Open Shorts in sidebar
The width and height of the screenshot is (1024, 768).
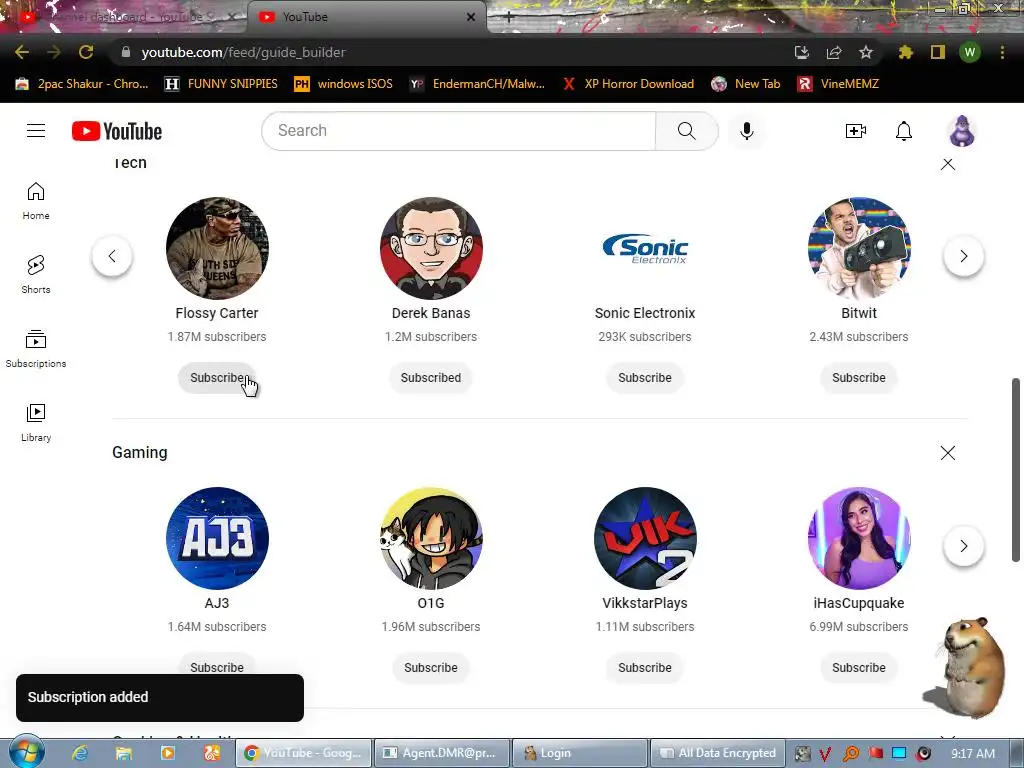coord(36,274)
